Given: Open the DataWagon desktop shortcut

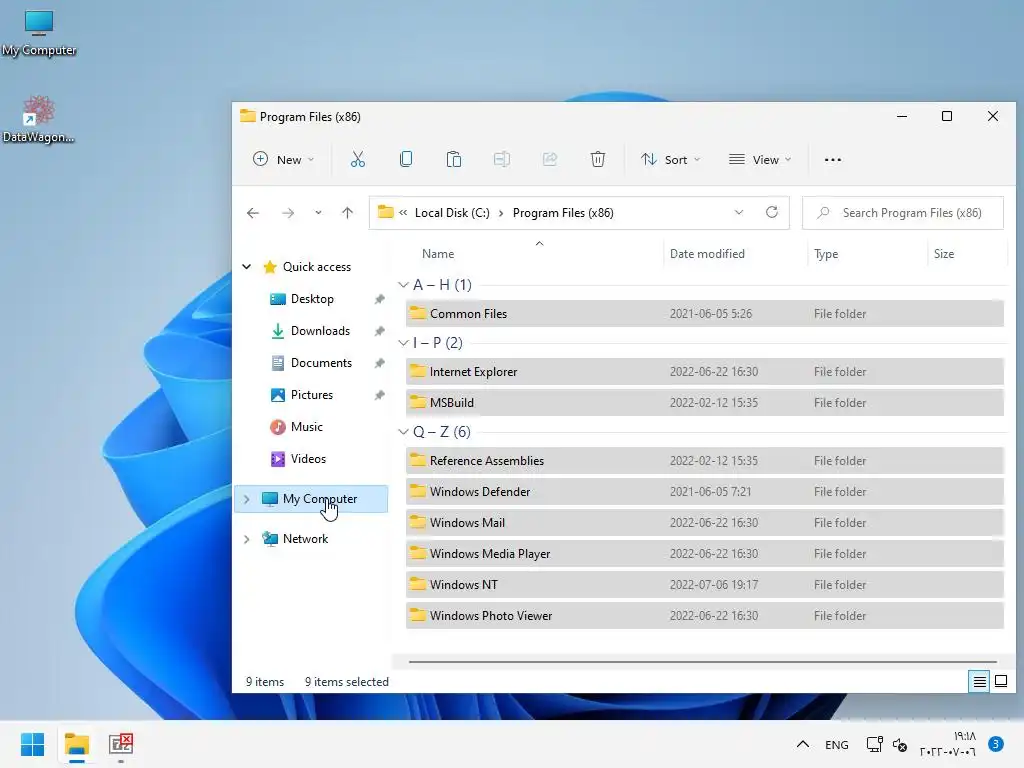Looking at the screenshot, I should (x=39, y=119).
